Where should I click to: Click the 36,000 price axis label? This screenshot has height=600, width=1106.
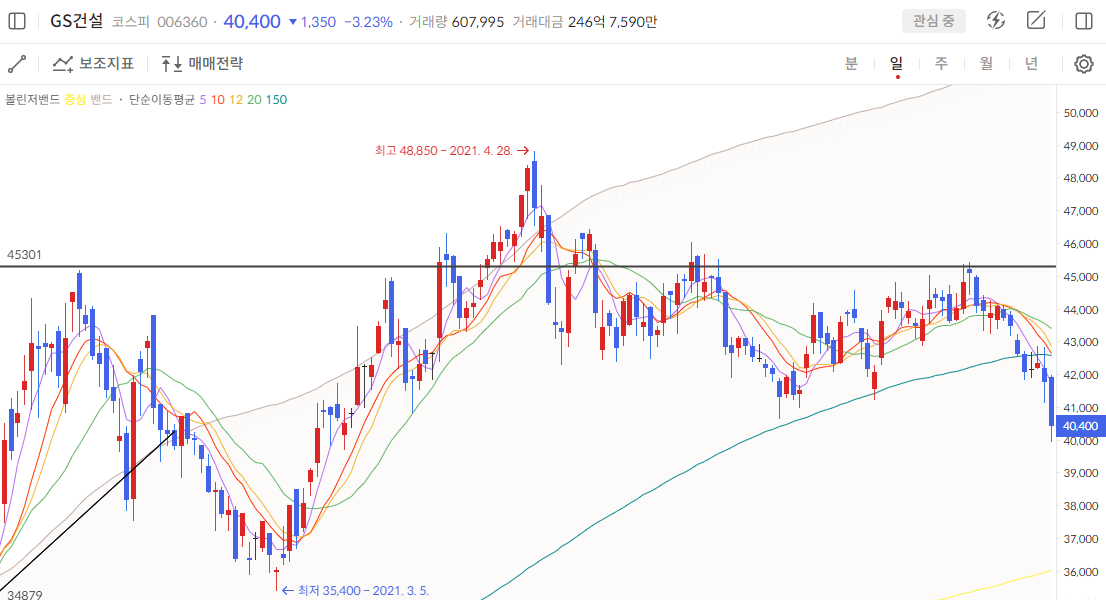(x=1081, y=572)
